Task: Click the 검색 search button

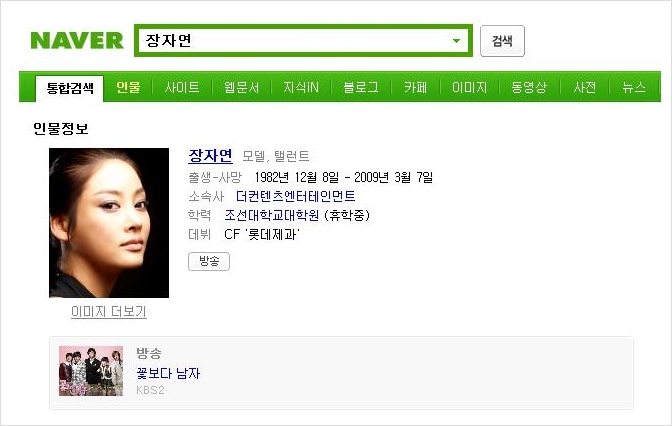Action: pyautogui.click(x=502, y=41)
